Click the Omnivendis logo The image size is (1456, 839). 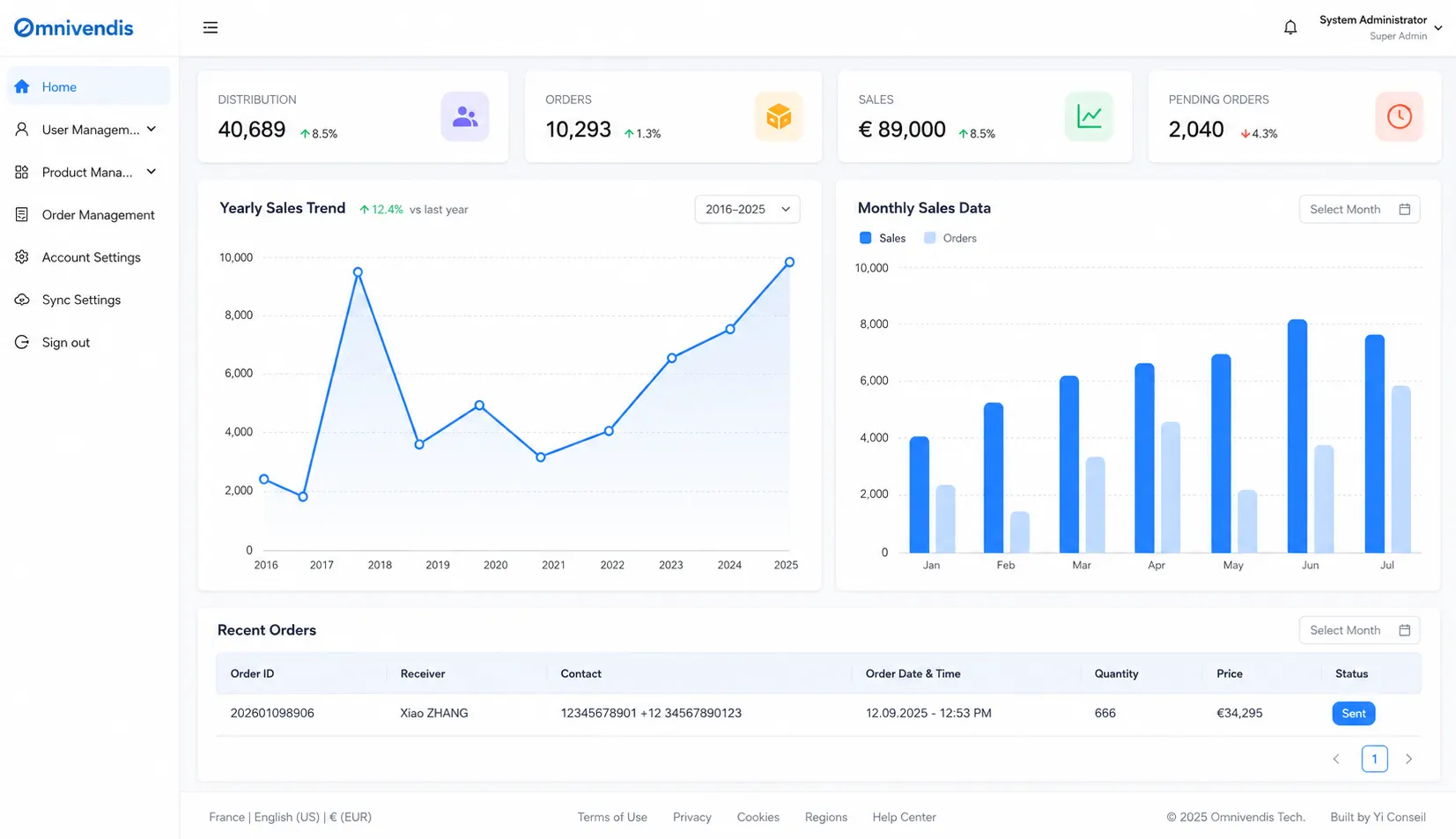[x=74, y=27]
